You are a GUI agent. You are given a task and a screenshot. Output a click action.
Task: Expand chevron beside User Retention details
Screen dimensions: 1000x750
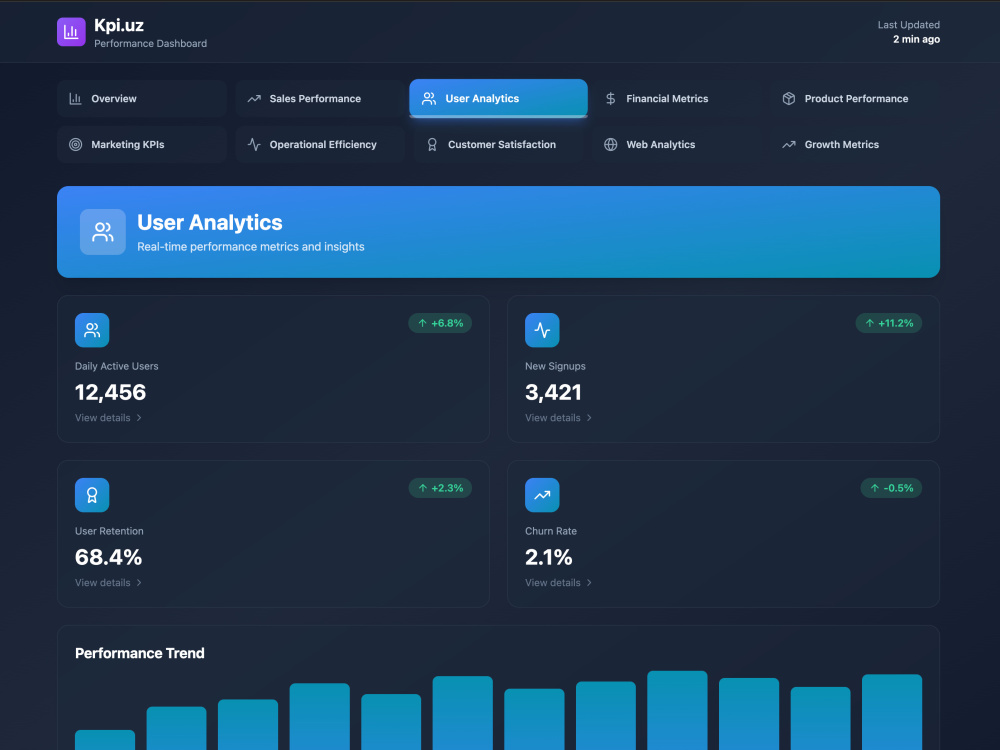click(139, 583)
